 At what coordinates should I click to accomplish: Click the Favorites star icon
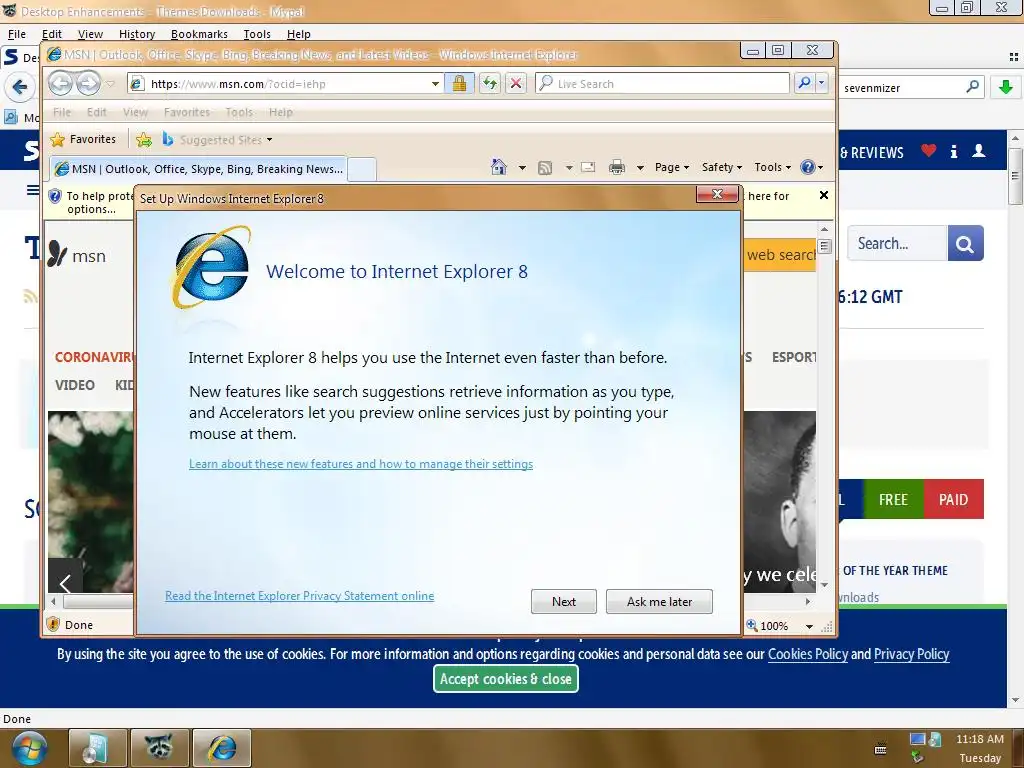tap(57, 139)
